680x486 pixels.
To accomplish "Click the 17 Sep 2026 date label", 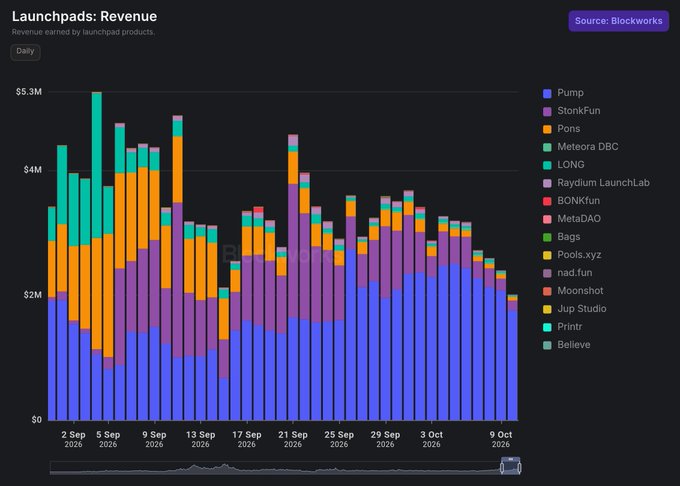I will point(247,439).
